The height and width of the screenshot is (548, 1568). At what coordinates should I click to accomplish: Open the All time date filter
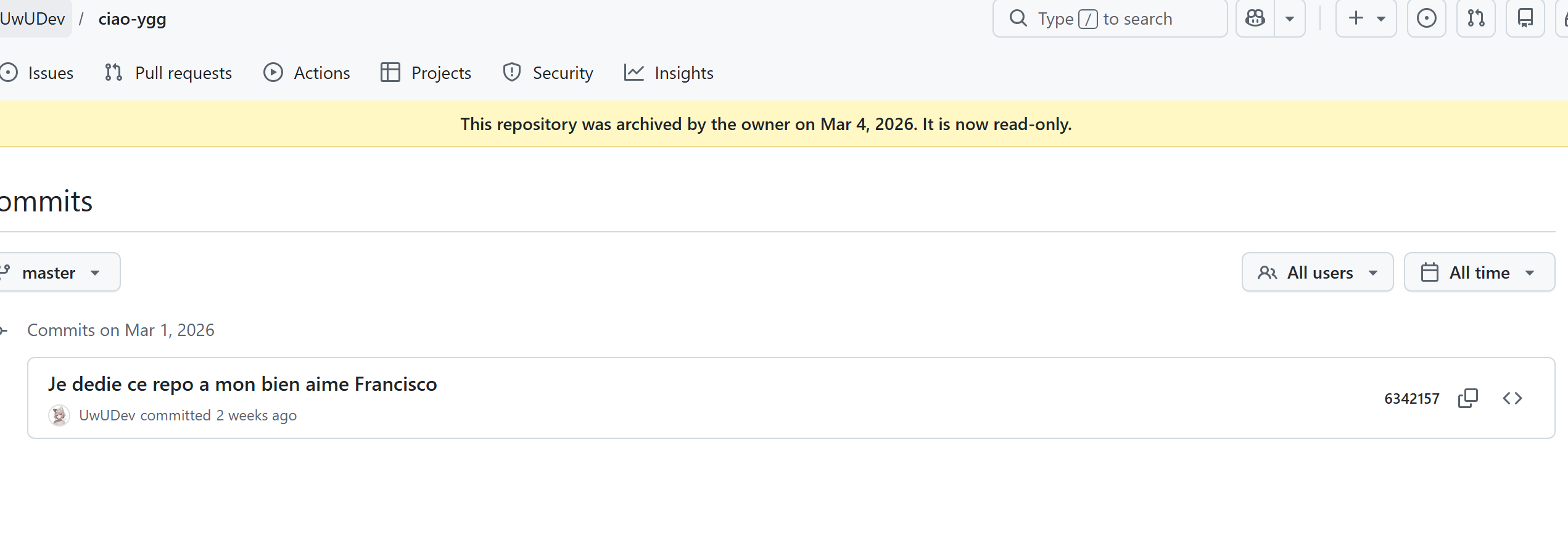click(x=1479, y=272)
